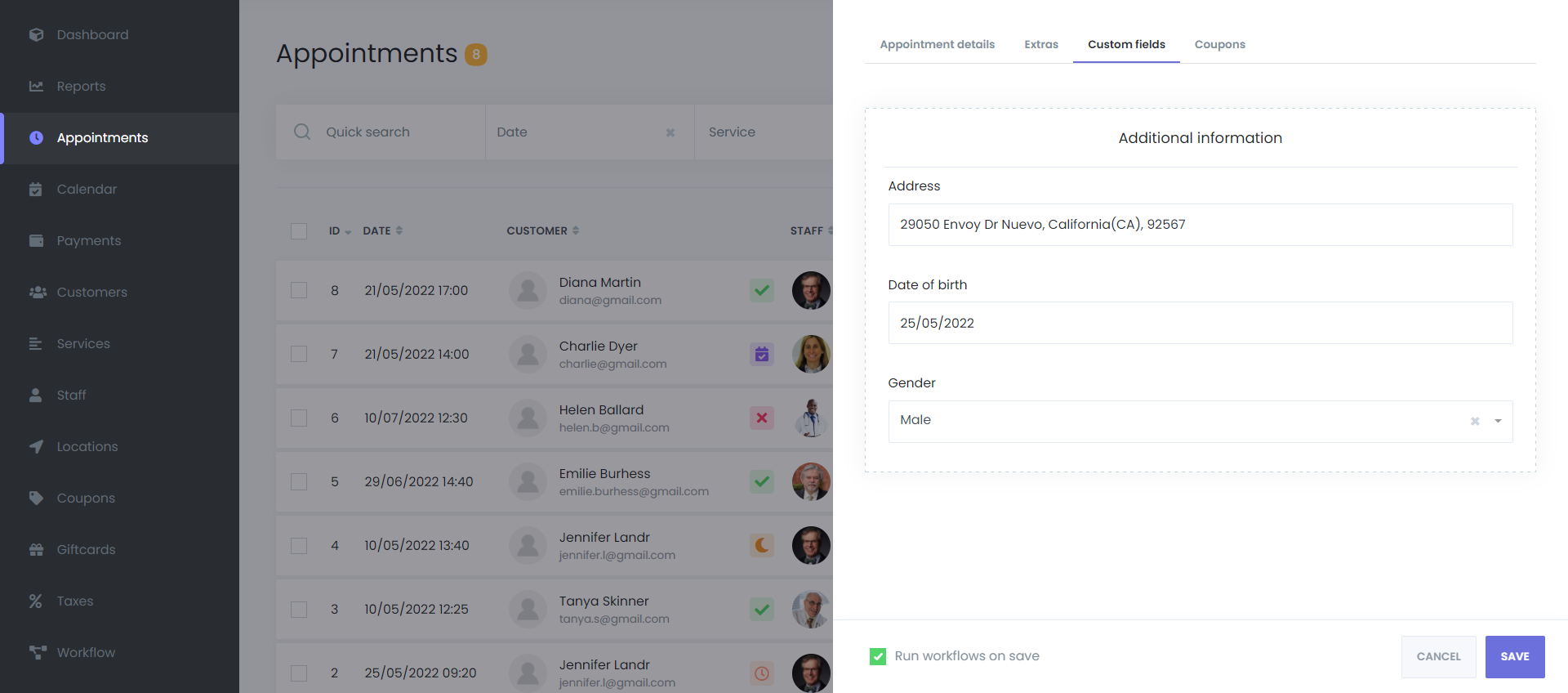Viewport: 1568px width, 693px height.
Task: Open Calendar via its sidebar icon
Action: 36,189
